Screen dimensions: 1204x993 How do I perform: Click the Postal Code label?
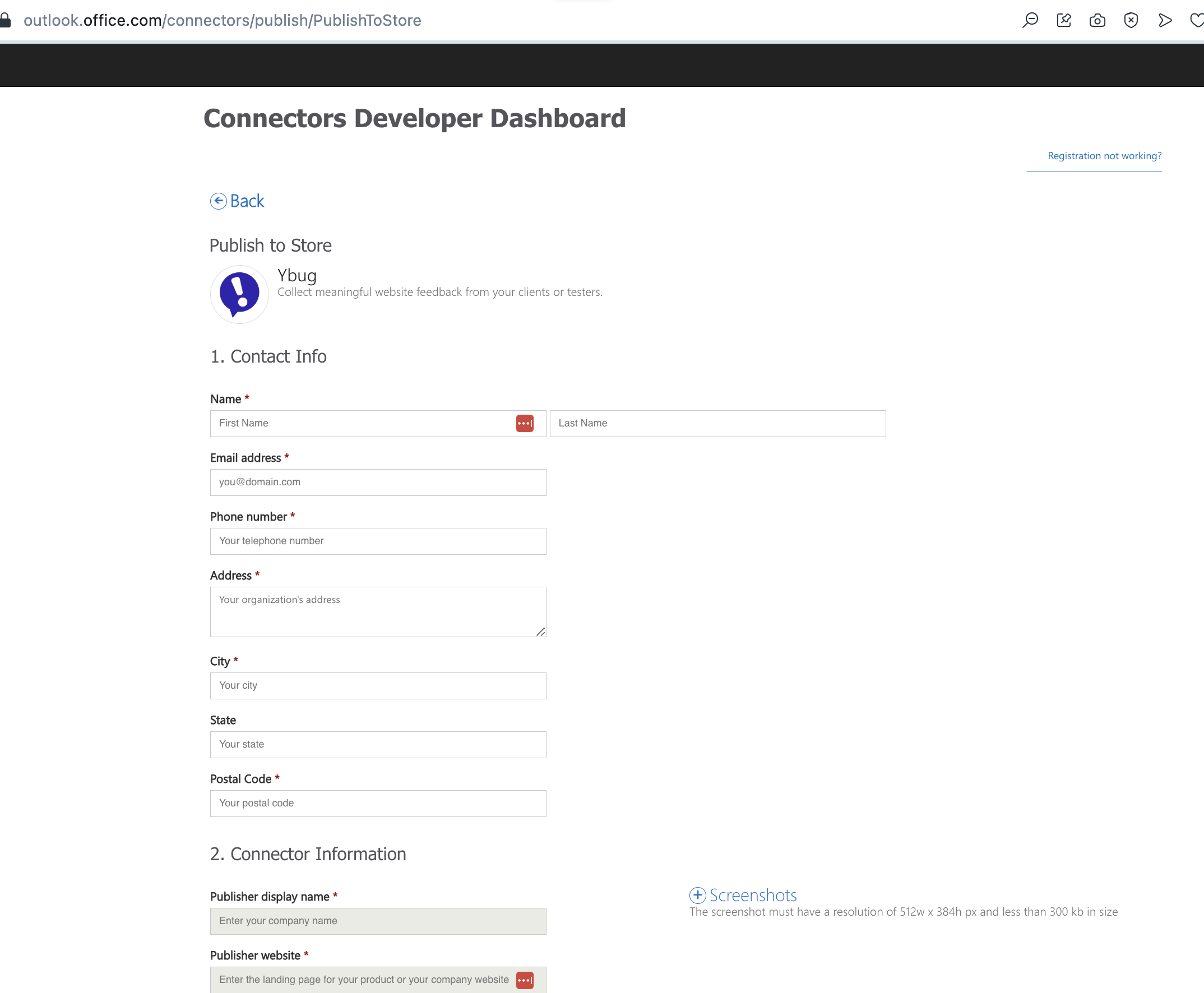coord(240,779)
